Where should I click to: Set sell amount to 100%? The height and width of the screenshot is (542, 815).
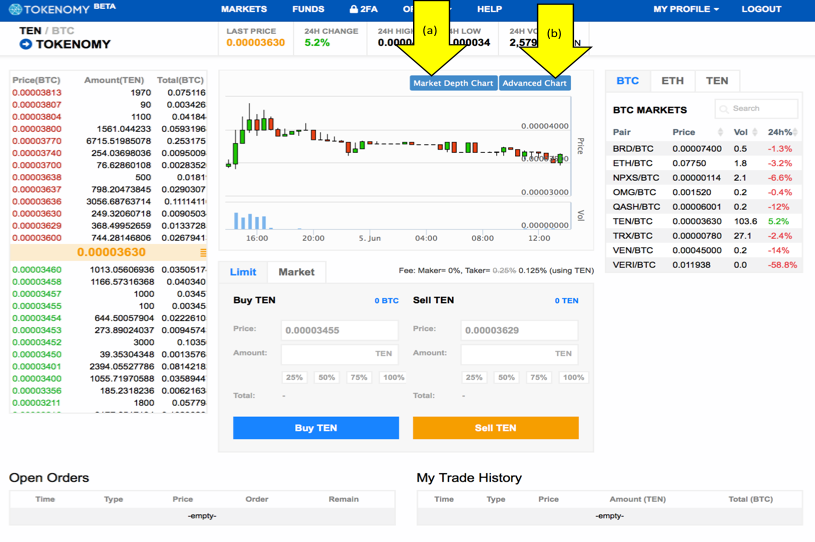[x=573, y=377]
